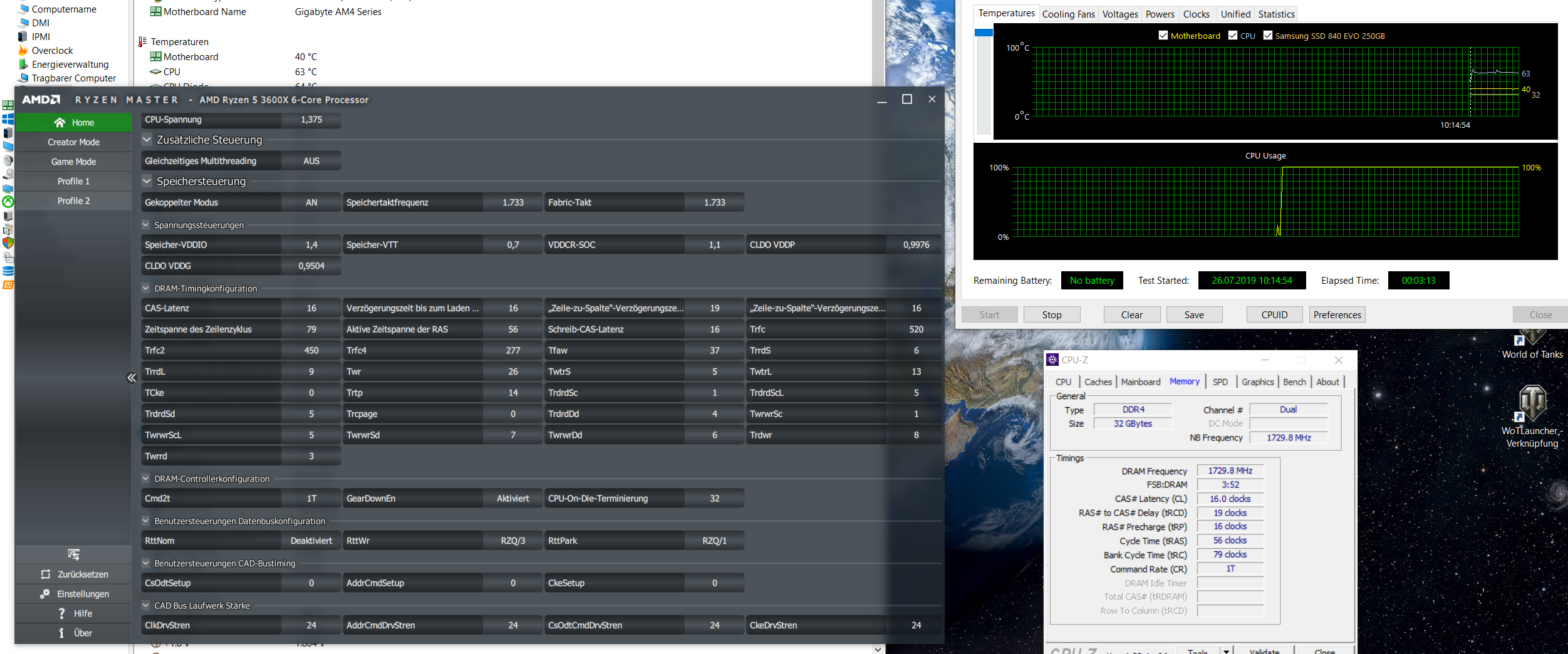The image size is (1568, 654).
Task: Uncheck the CPU temperature graph checkbox
Action: [x=1233, y=36]
